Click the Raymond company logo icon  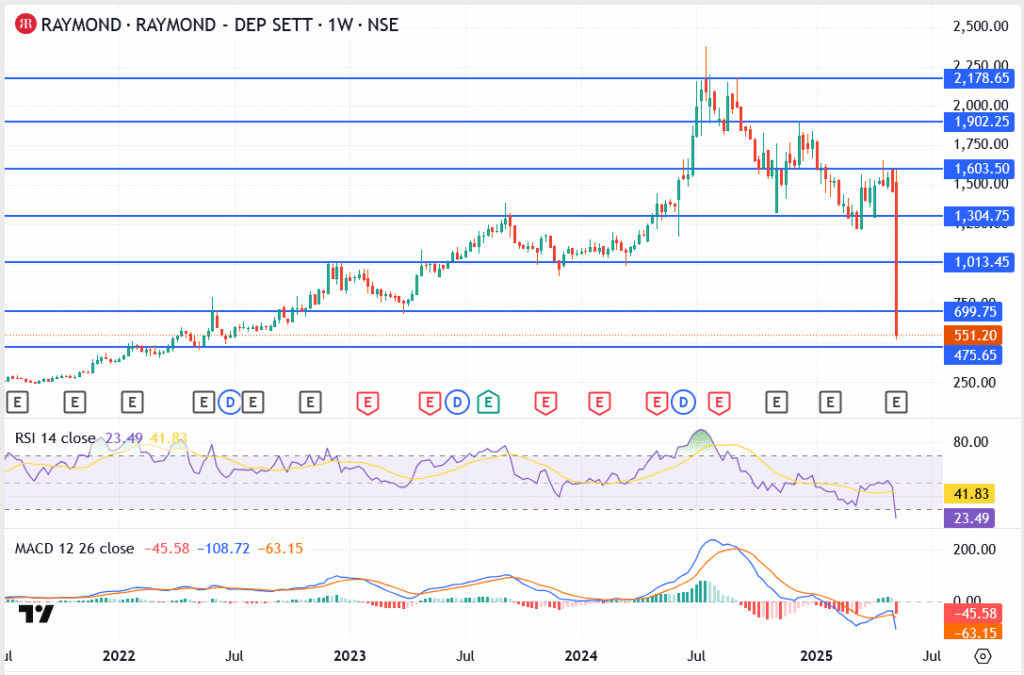coord(25,24)
